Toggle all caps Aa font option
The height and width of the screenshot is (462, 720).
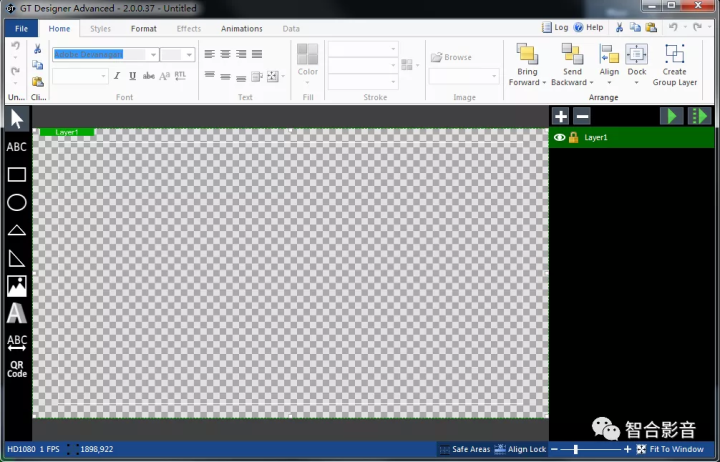pos(164,76)
